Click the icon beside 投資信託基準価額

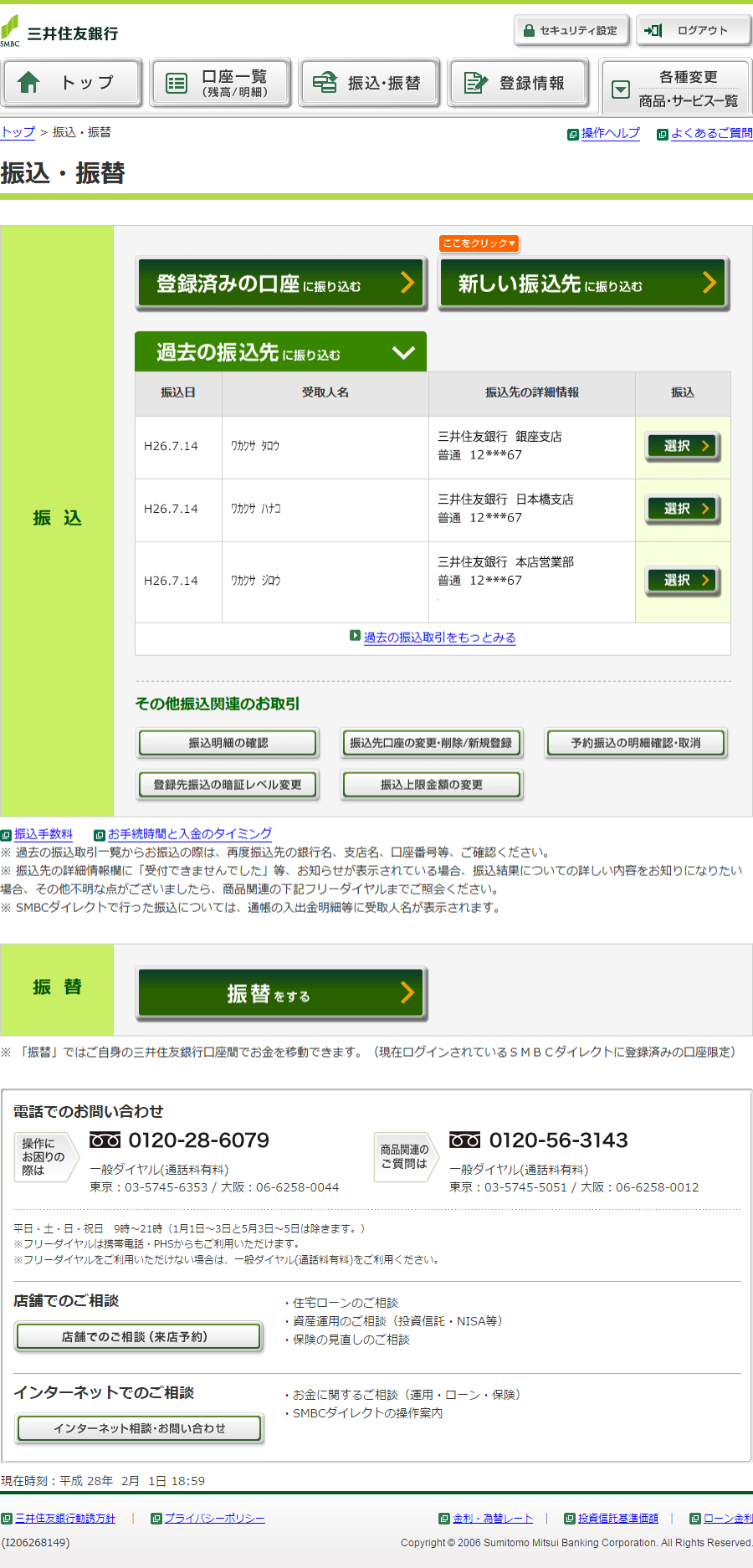point(570,1519)
